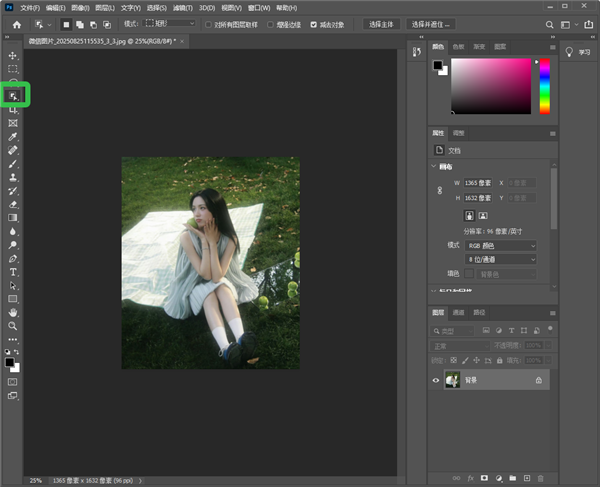Switch to the 色板 tab
Viewport: 600px width, 487px height.
click(459, 46)
